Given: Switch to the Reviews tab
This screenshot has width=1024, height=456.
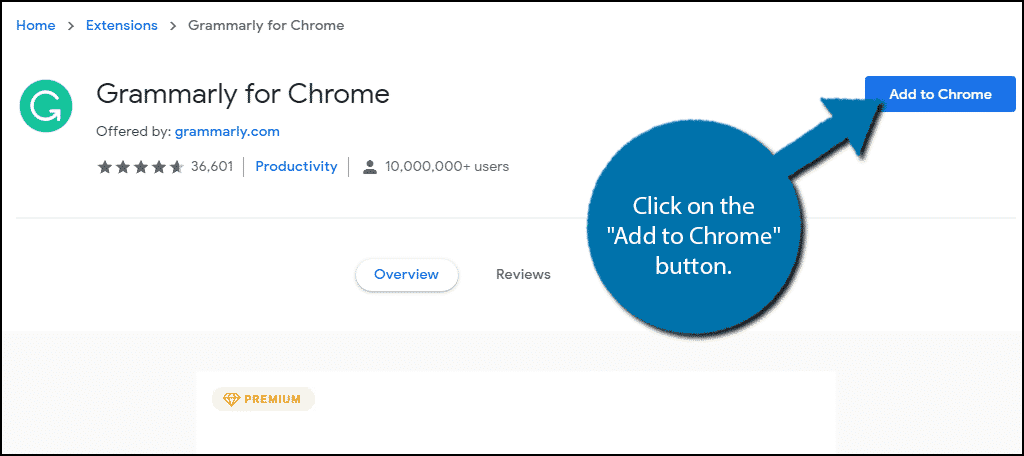Looking at the screenshot, I should [523, 274].
